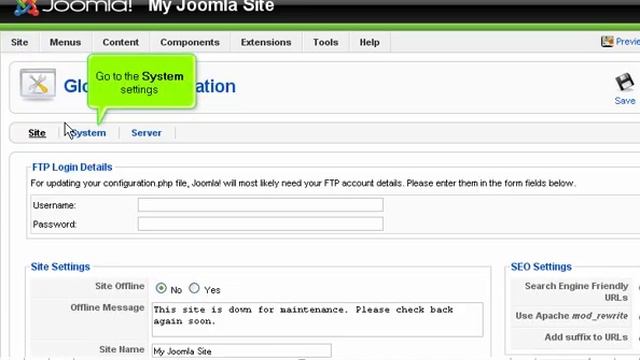640x360 pixels.
Task: Click the FTP Password field
Action: click(260, 224)
